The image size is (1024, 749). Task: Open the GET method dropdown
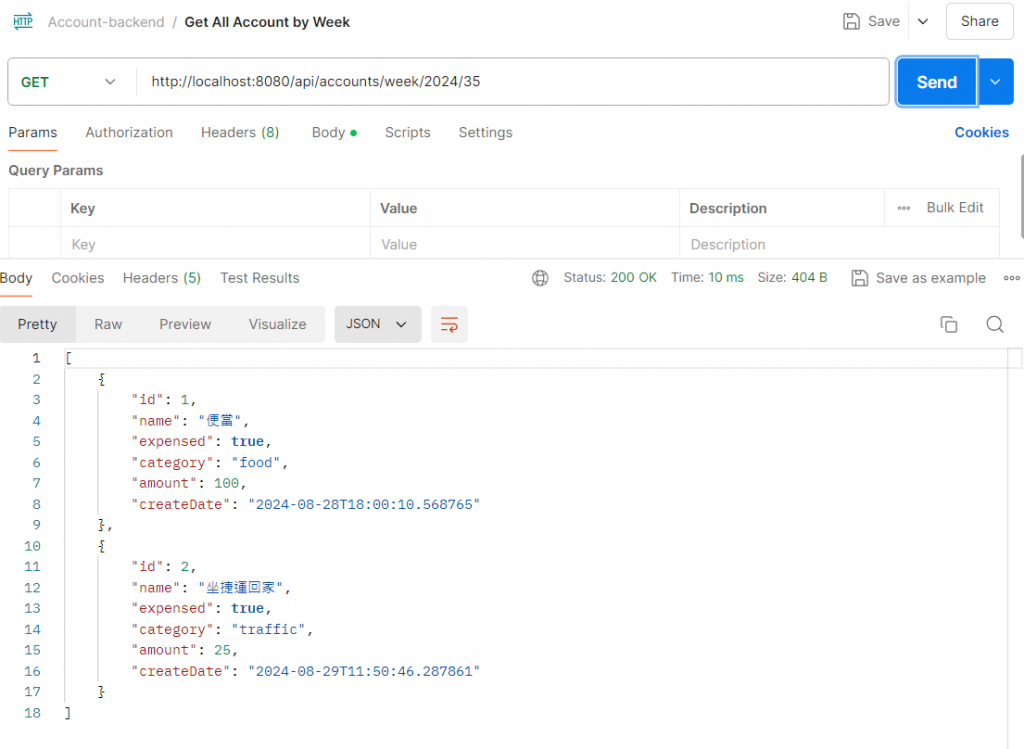(70, 82)
